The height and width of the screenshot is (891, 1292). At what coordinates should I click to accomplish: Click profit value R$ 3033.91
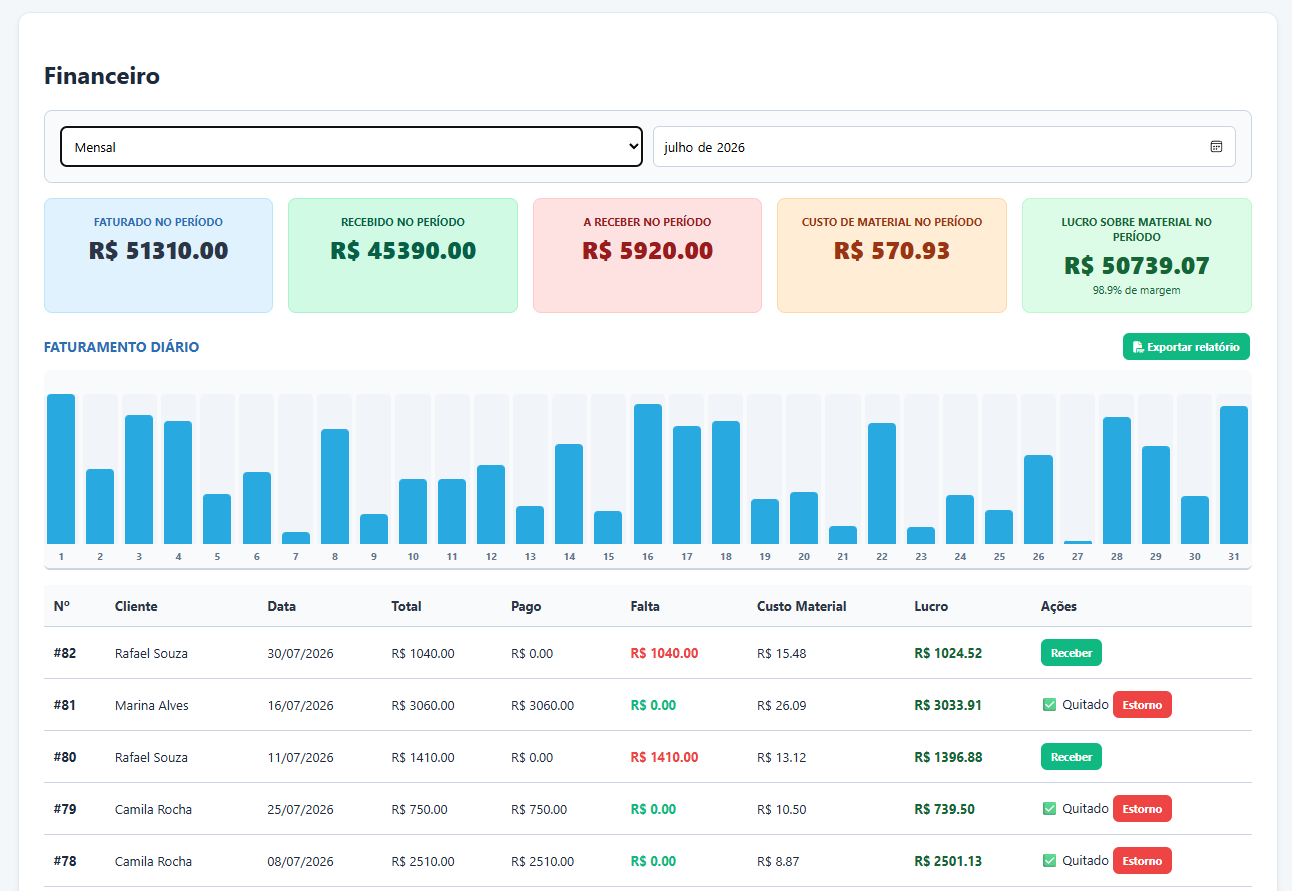point(948,705)
